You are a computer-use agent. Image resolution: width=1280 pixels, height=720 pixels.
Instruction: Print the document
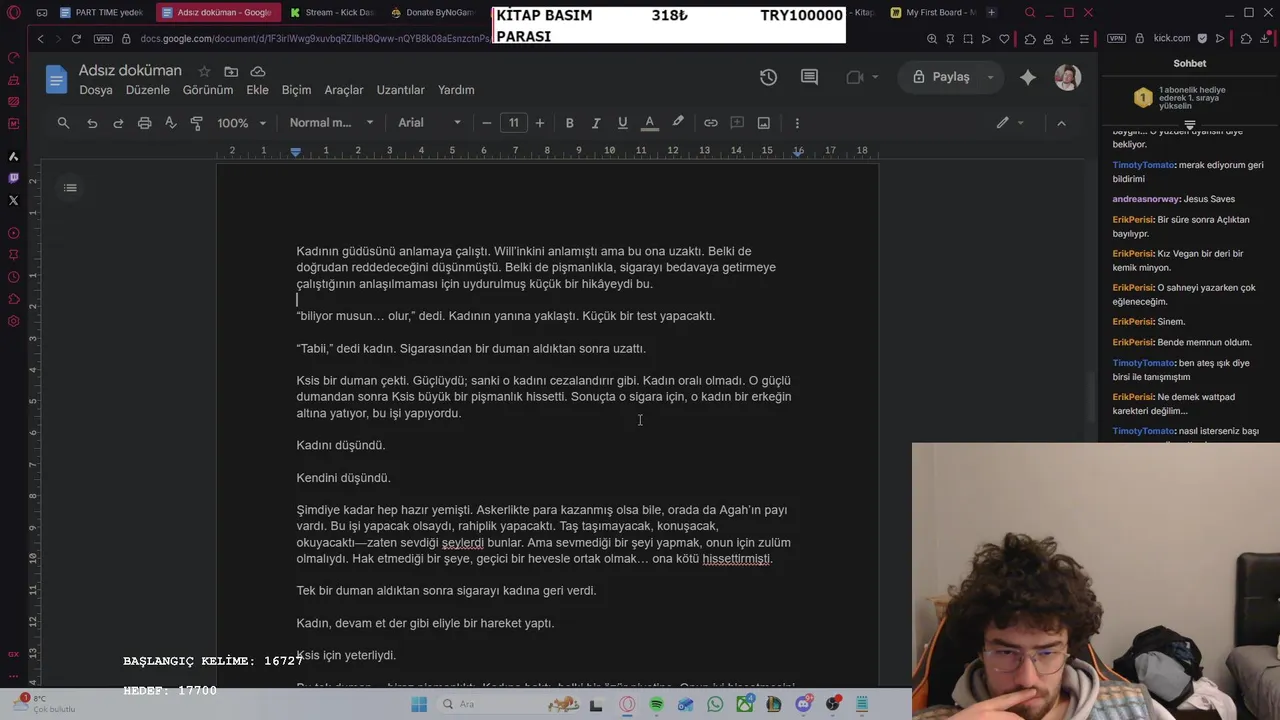tap(144, 123)
